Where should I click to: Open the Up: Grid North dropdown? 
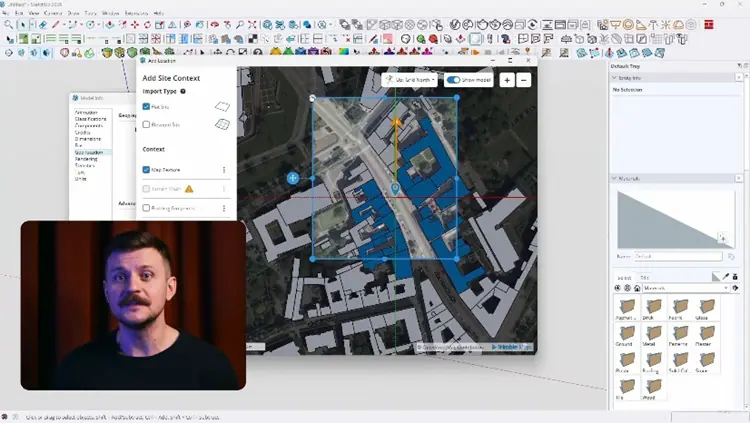(x=410, y=80)
